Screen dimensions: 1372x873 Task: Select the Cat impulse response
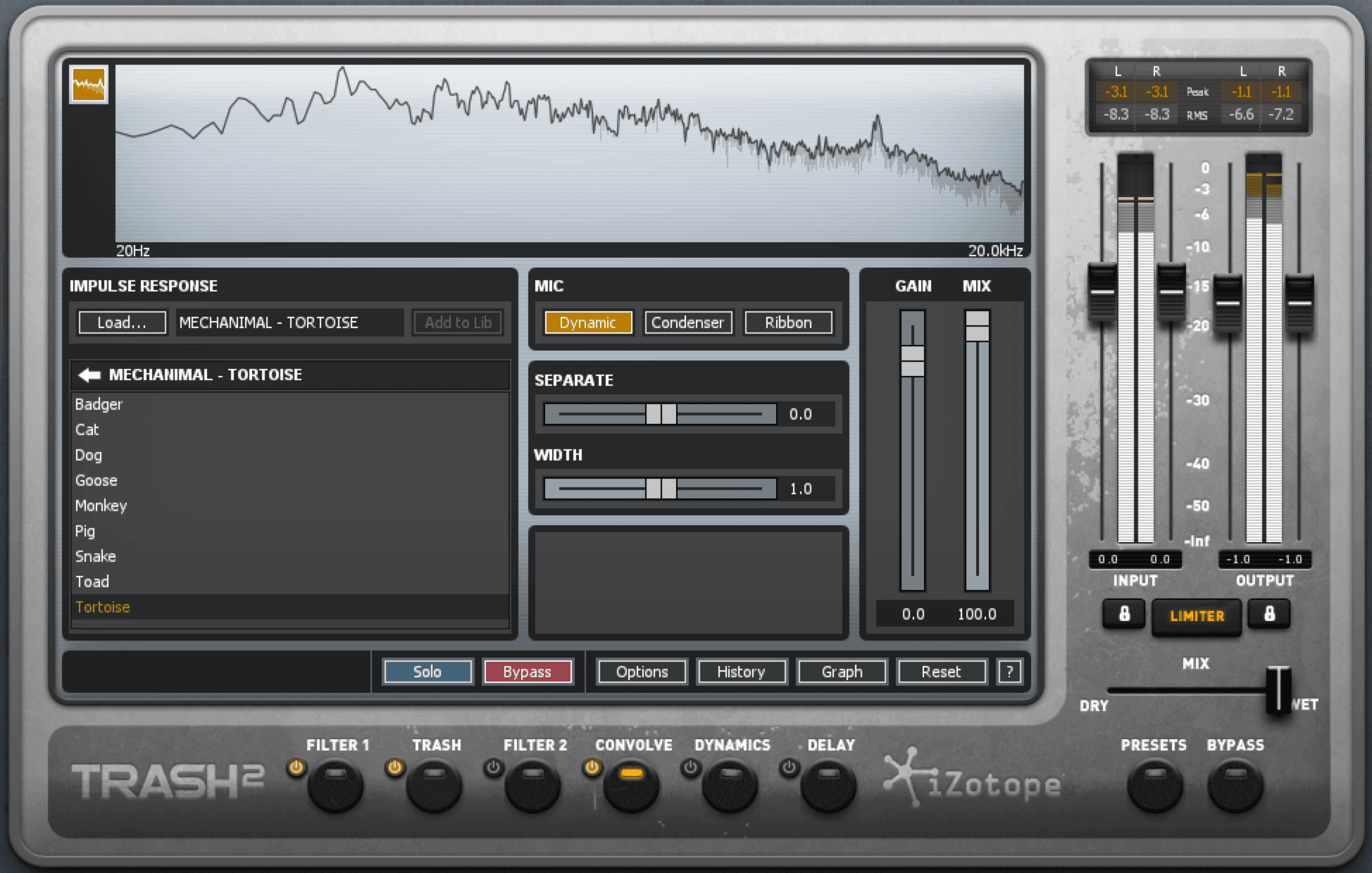pyautogui.click(x=289, y=429)
